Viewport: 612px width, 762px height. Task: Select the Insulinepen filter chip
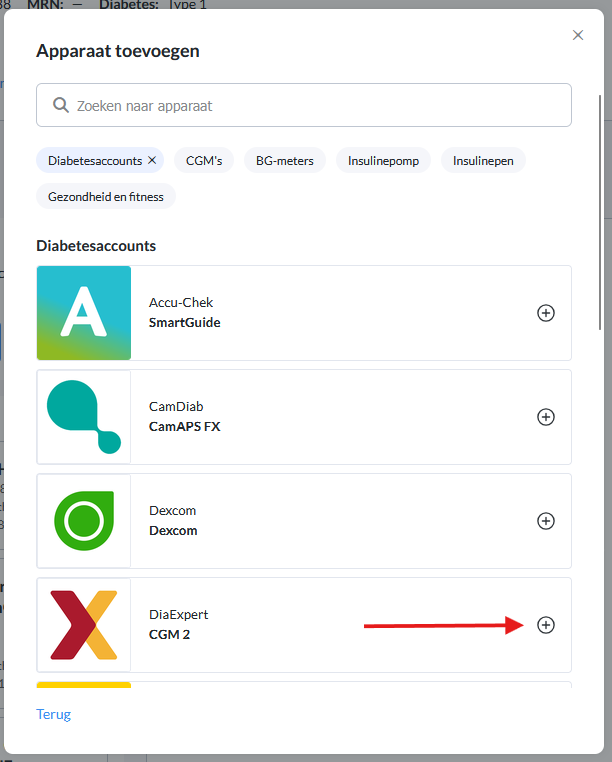click(x=483, y=160)
